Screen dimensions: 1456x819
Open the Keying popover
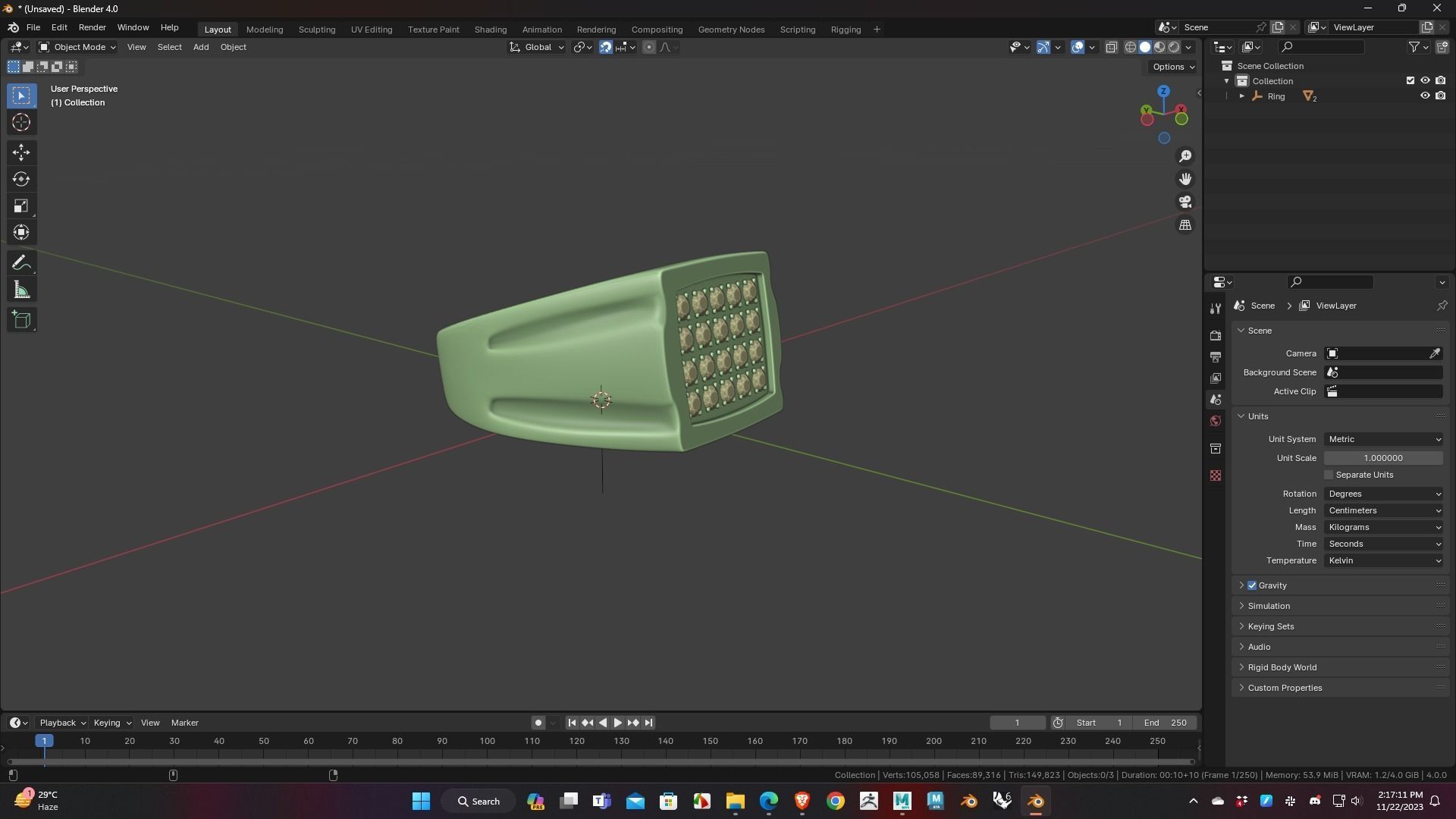pos(112,723)
